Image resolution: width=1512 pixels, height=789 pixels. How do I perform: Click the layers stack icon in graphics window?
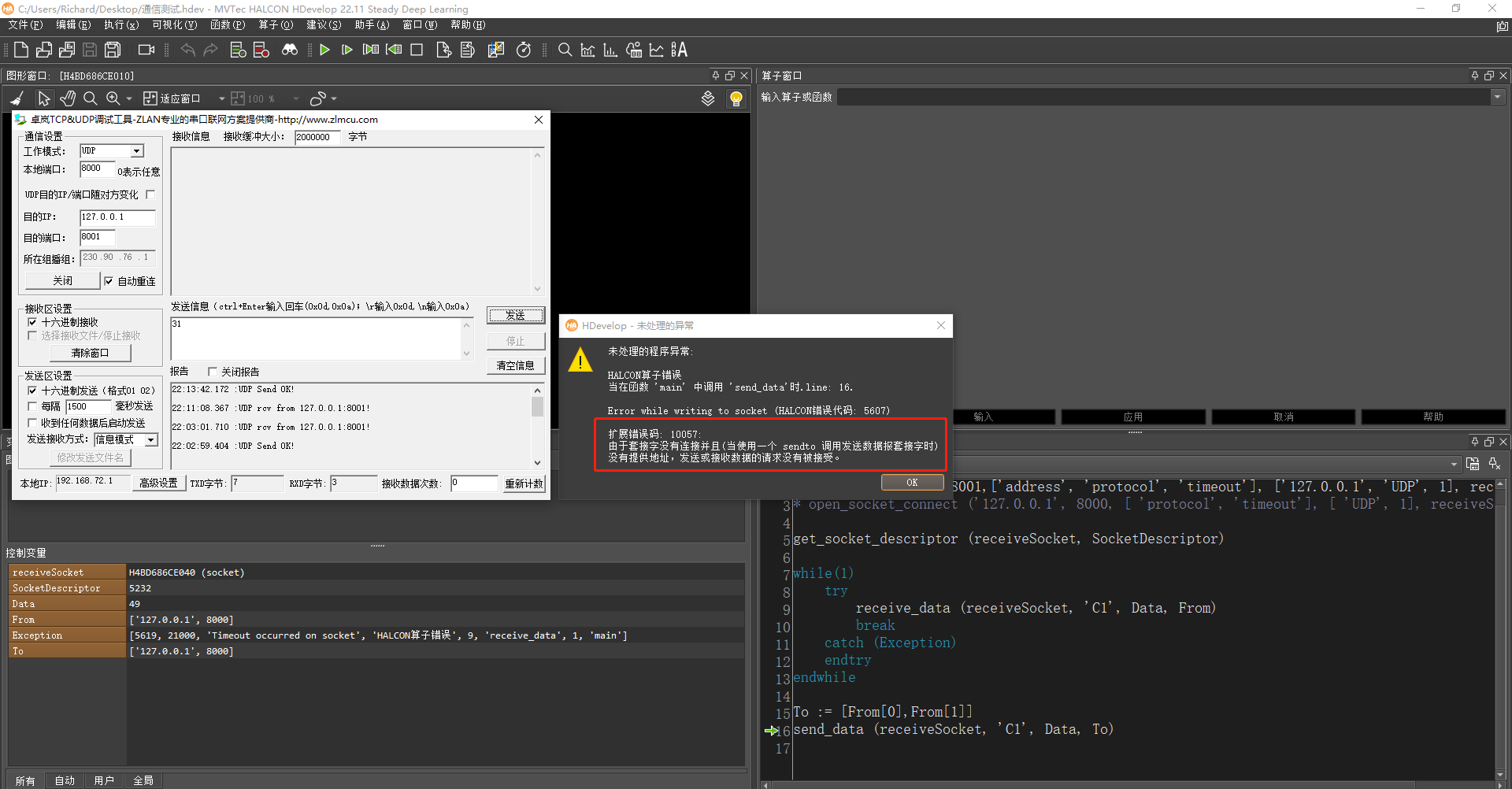point(708,98)
